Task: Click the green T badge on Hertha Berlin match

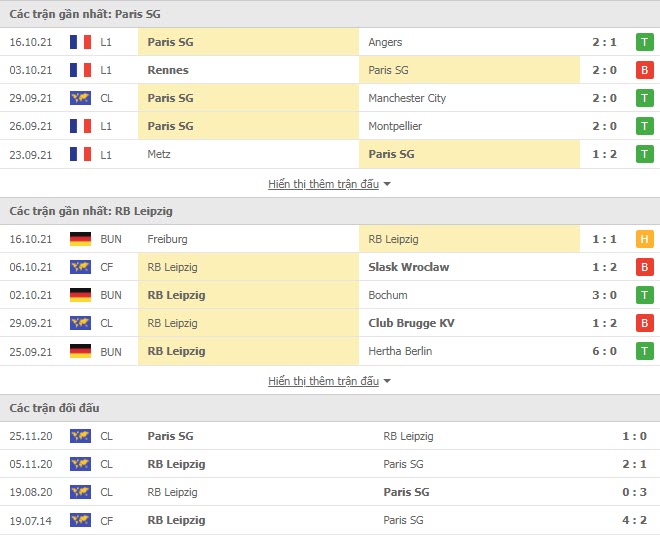Action: pos(644,351)
